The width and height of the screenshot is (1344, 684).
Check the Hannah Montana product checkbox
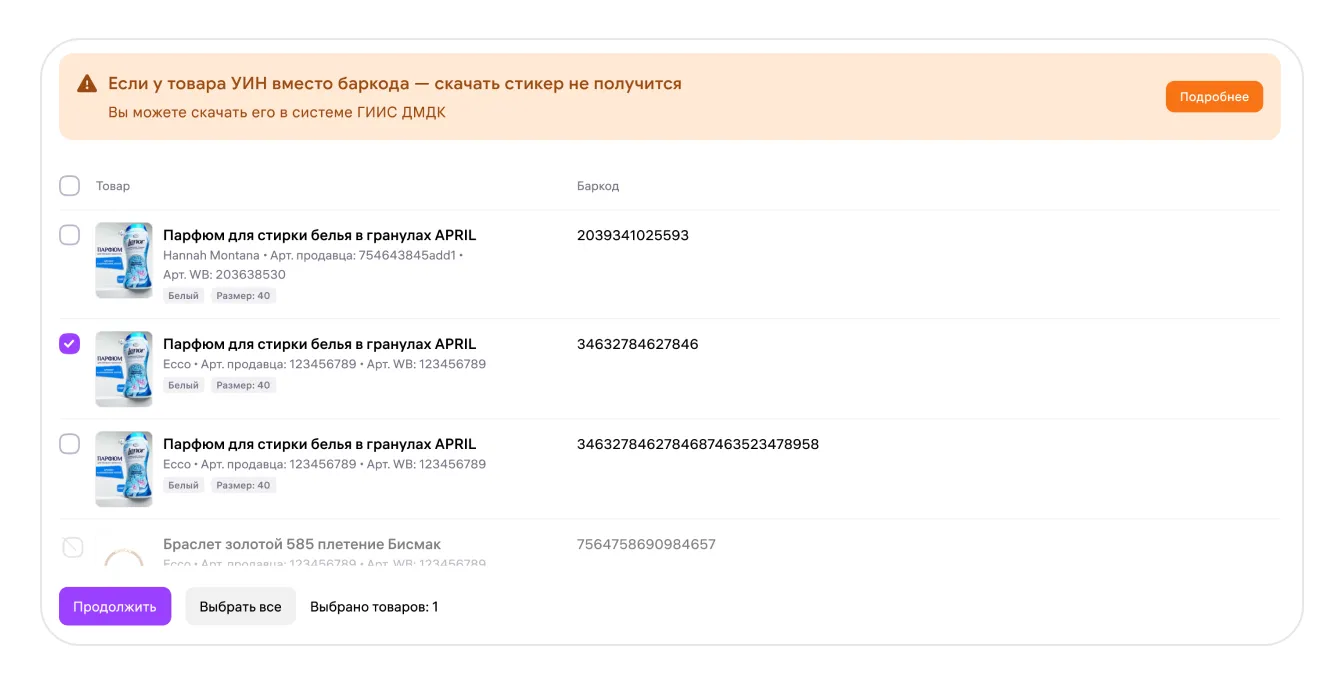[x=69, y=235]
